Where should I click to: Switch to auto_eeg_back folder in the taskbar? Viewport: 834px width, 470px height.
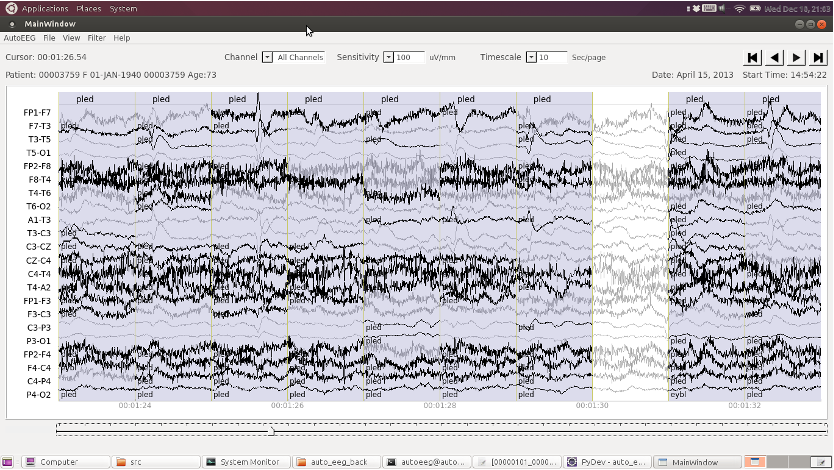[337, 462]
